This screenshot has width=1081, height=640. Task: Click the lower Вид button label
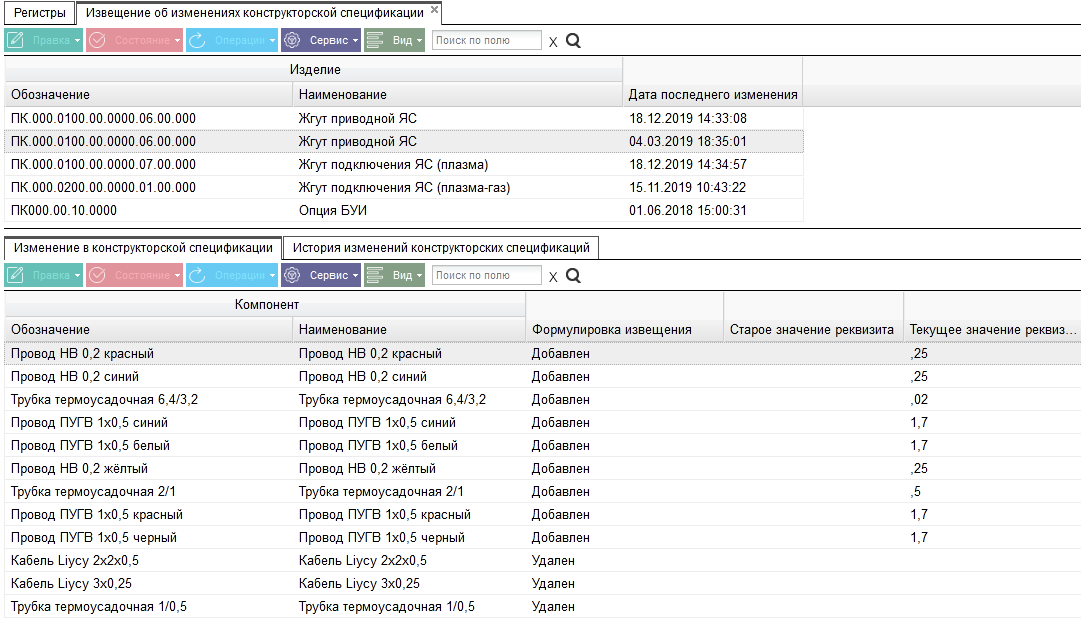tap(403, 275)
